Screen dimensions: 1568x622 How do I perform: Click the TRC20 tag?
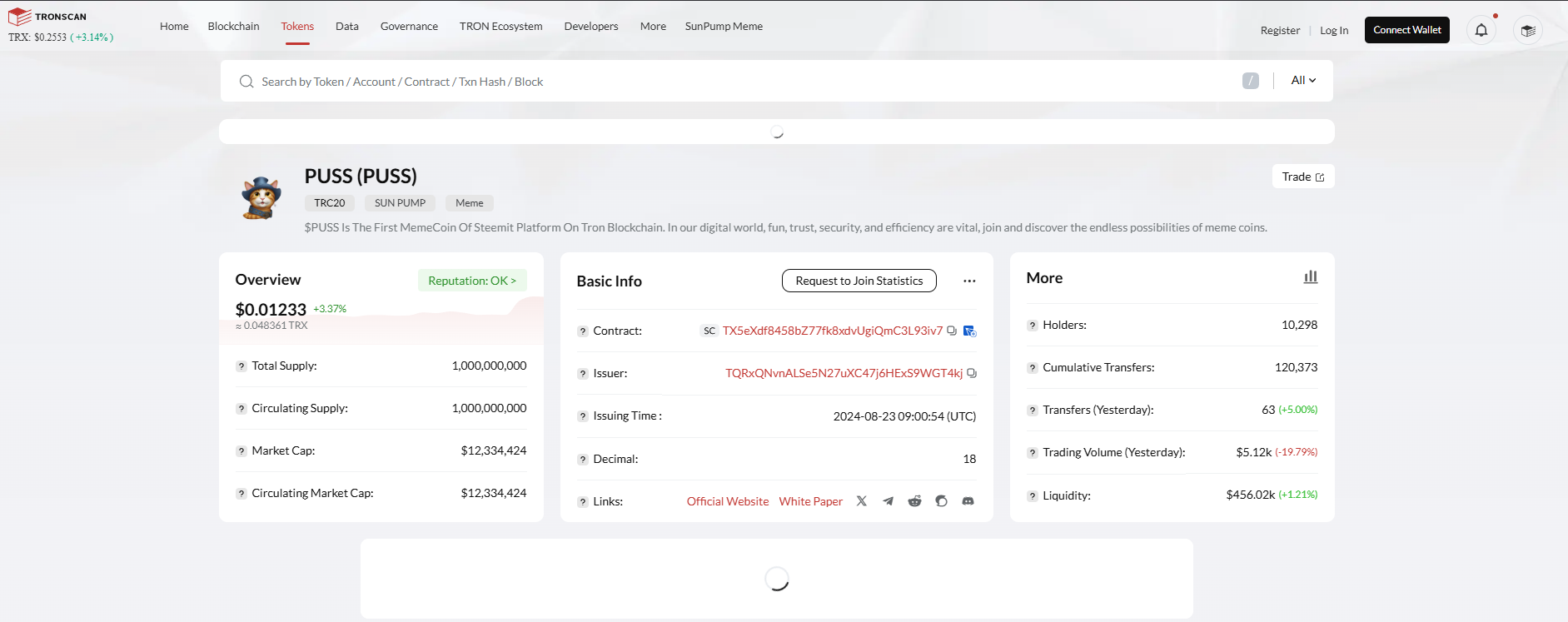click(x=330, y=203)
